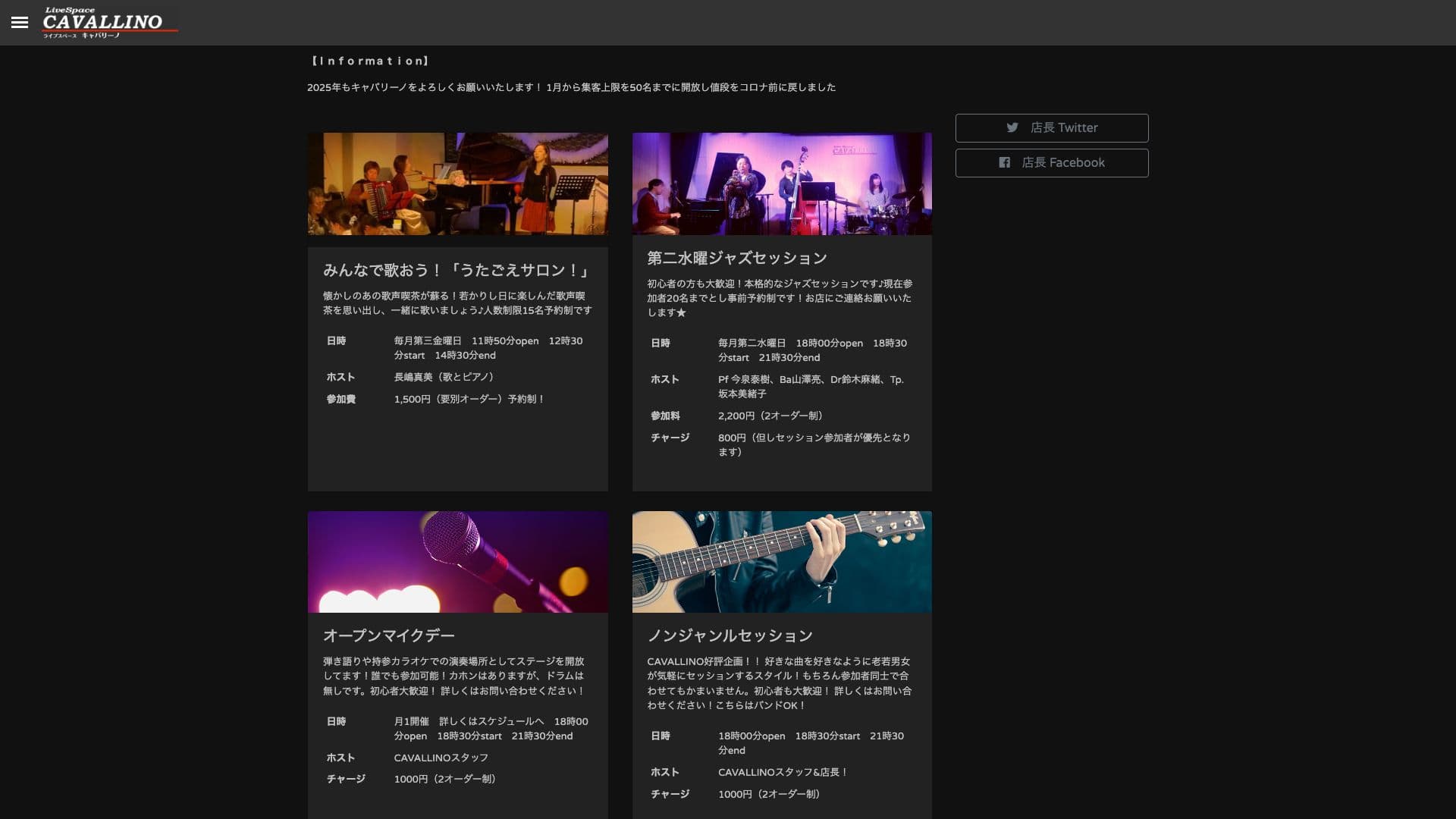Click the 2025 new year announcement text

click(x=570, y=87)
